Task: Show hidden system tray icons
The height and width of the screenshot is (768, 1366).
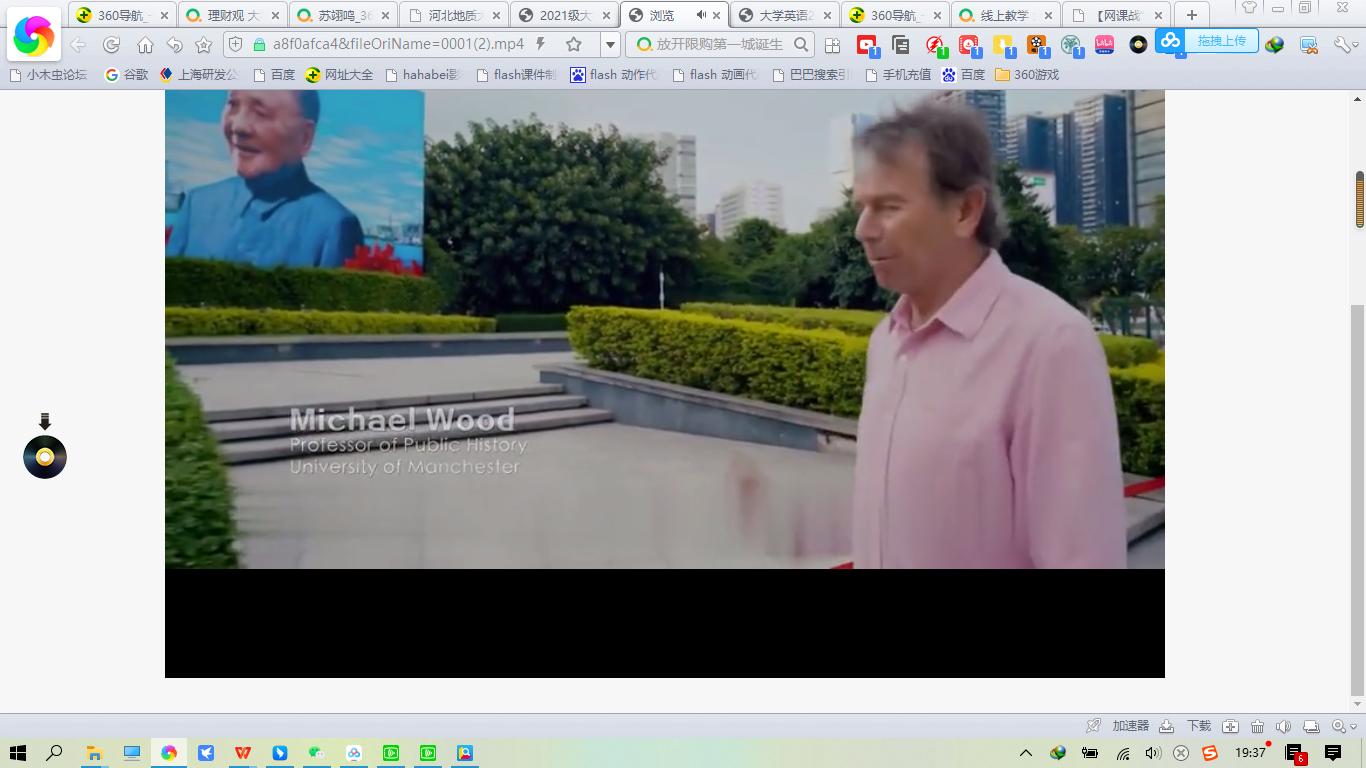Action: (x=1025, y=753)
